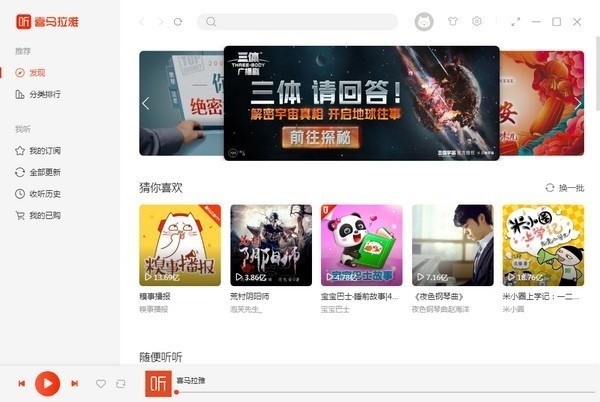This screenshot has height=402, width=600.
Task: Skip to the next track
Action: coord(75,383)
